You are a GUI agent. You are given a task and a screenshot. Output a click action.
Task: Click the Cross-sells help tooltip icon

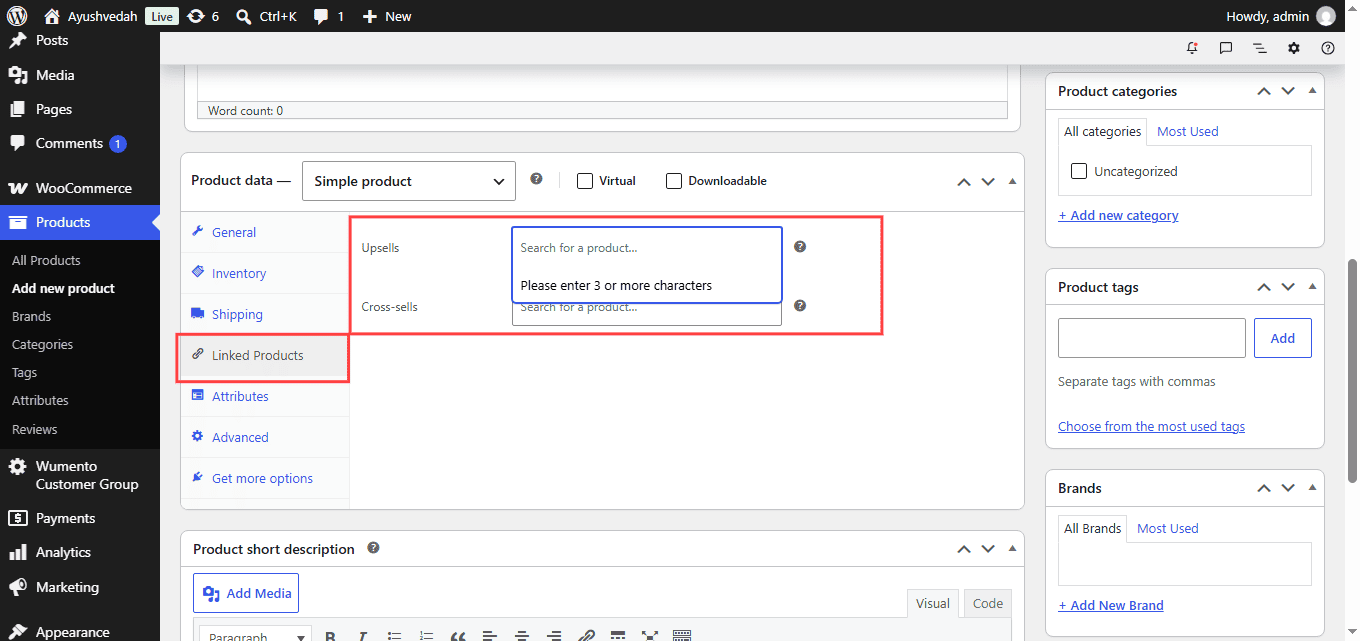800,305
